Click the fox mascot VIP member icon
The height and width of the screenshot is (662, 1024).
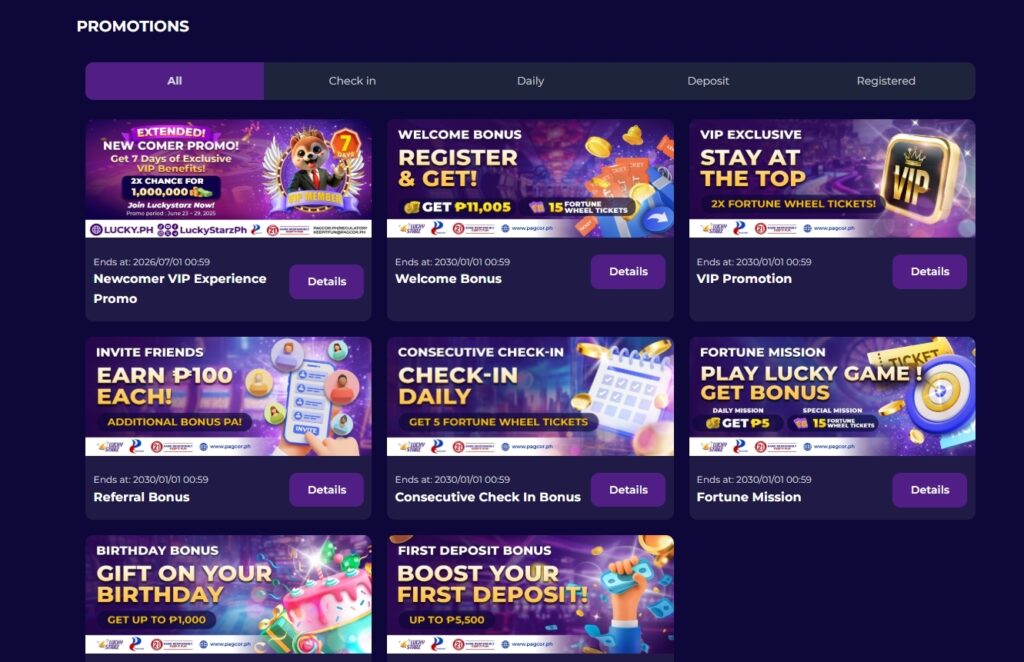click(x=316, y=165)
